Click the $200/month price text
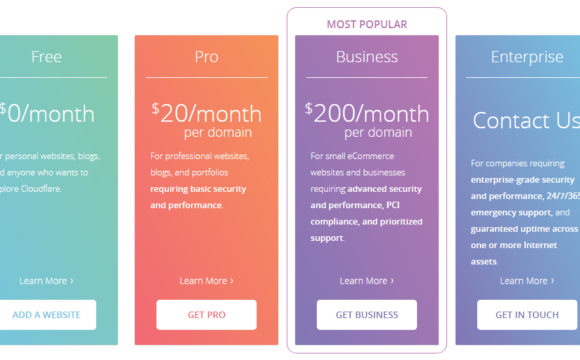This screenshot has height=360, width=580. (x=367, y=113)
